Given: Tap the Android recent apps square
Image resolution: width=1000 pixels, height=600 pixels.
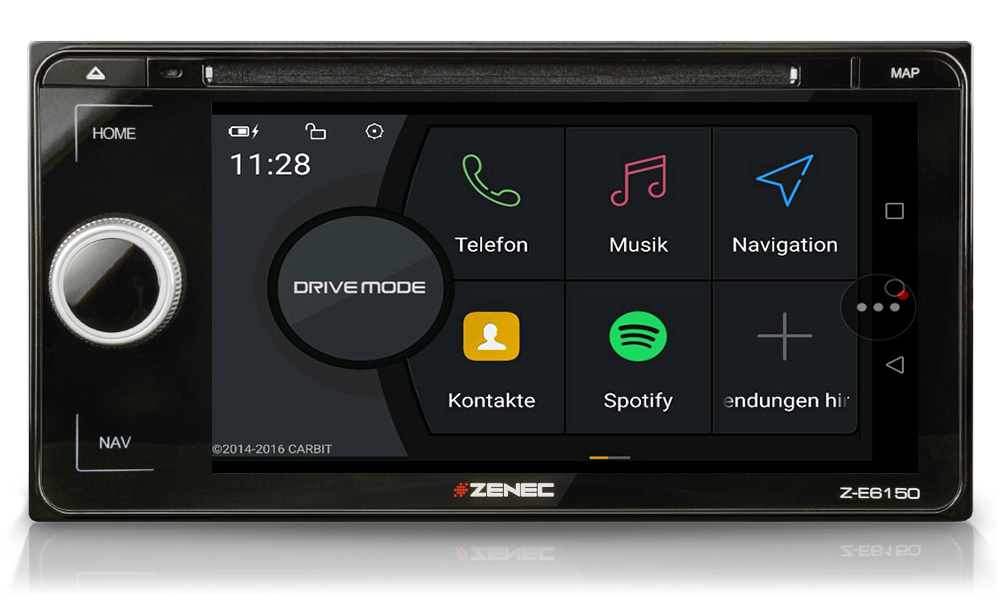Looking at the screenshot, I should click(x=895, y=211).
